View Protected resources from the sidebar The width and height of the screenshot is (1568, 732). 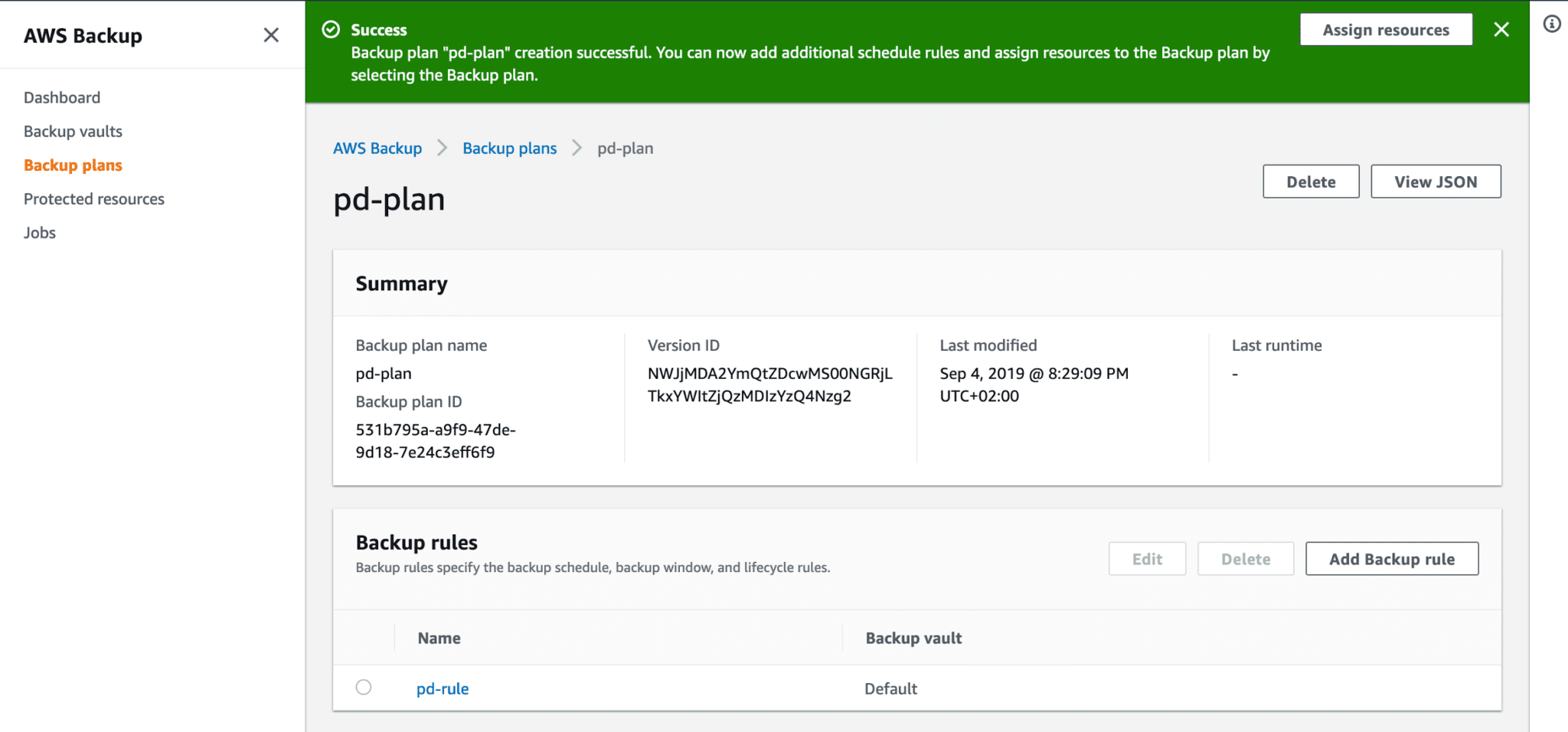pos(94,198)
